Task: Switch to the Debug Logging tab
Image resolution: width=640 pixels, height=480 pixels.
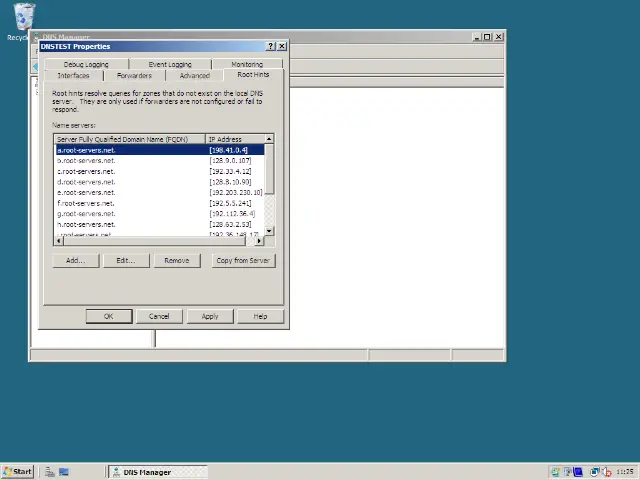Action: (x=86, y=64)
